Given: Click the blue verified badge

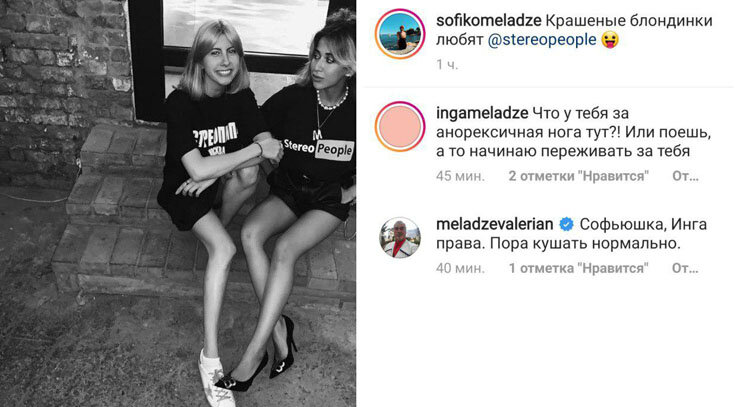Looking at the screenshot, I should pos(566,224).
